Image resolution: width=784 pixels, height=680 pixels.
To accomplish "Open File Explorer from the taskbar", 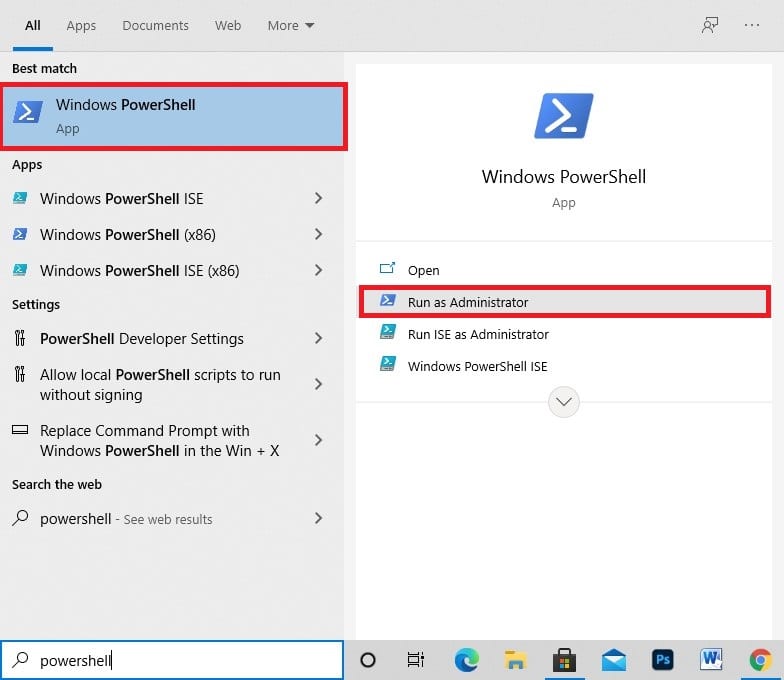I will pyautogui.click(x=515, y=660).
